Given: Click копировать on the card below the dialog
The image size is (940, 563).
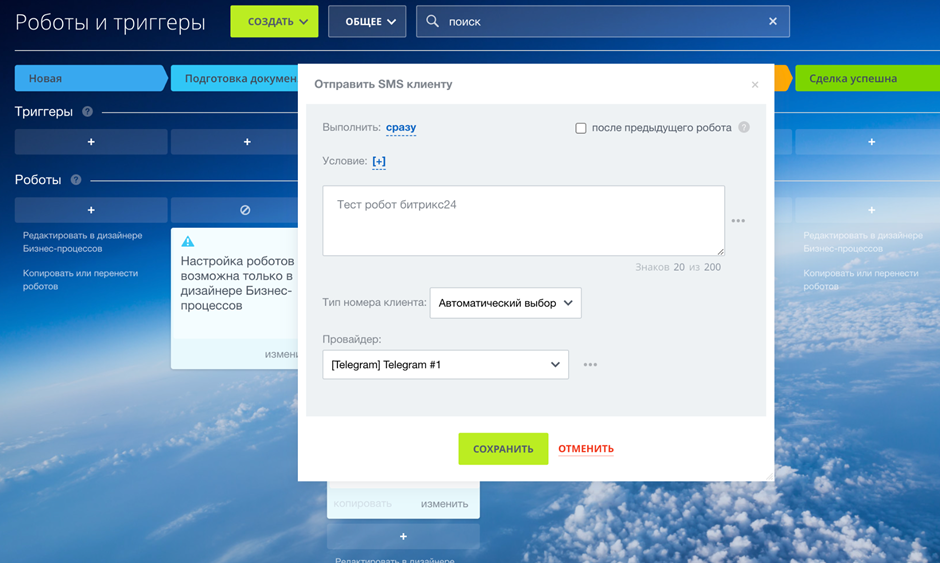Looking at the screenshot, I should click(x=362, y=504).
